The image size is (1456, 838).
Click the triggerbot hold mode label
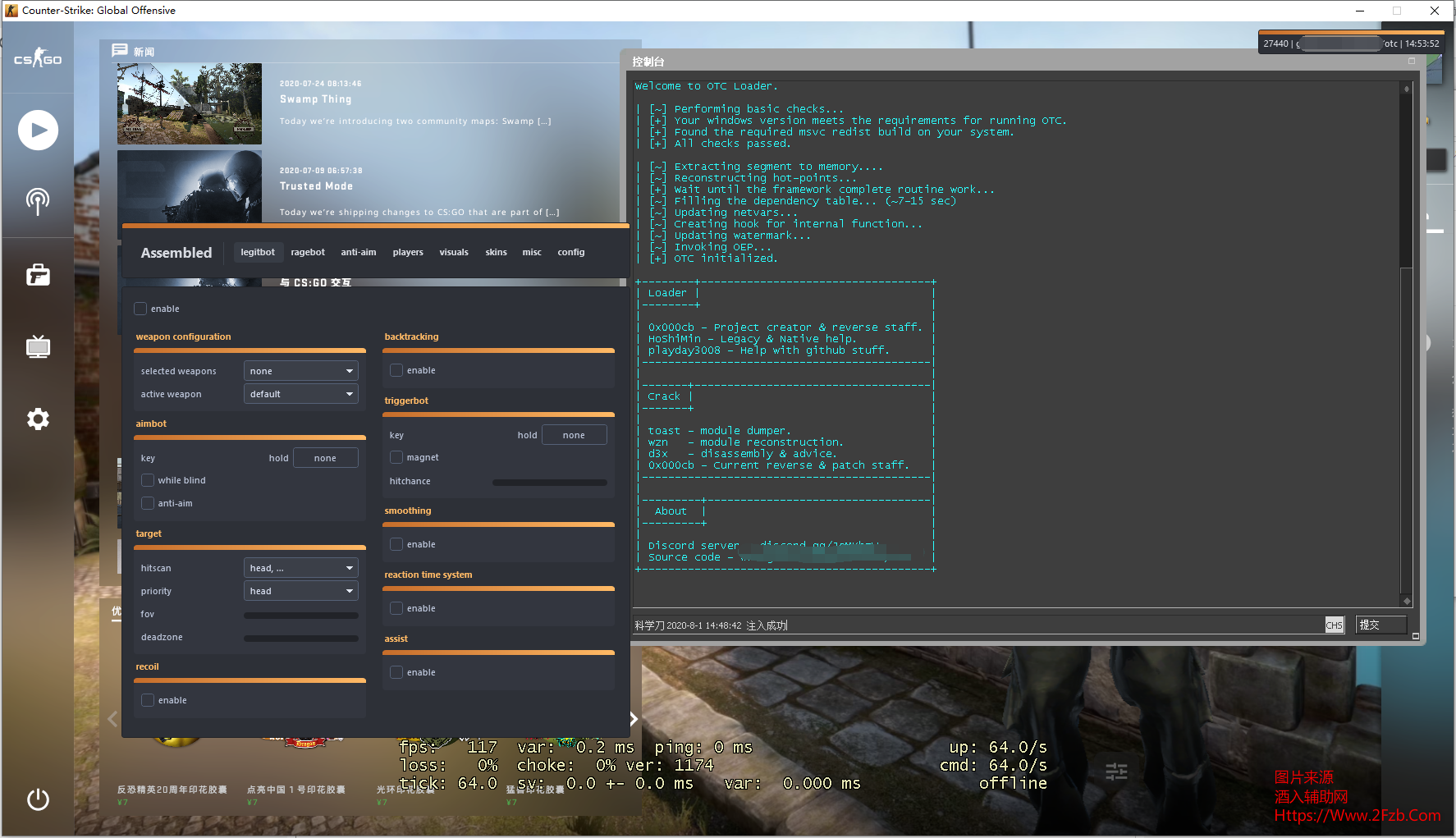527,435
